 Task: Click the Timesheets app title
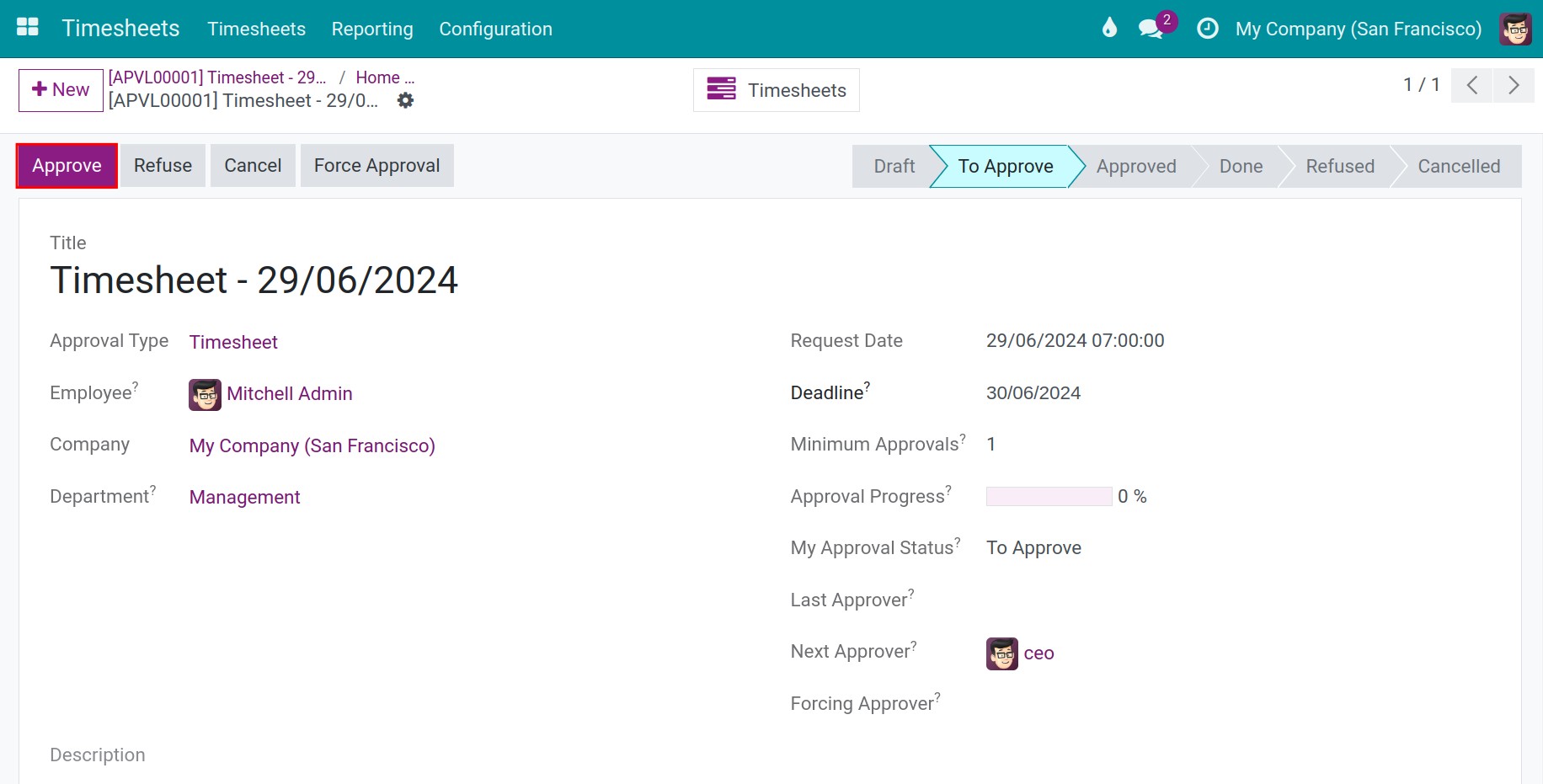pos(120,28)
